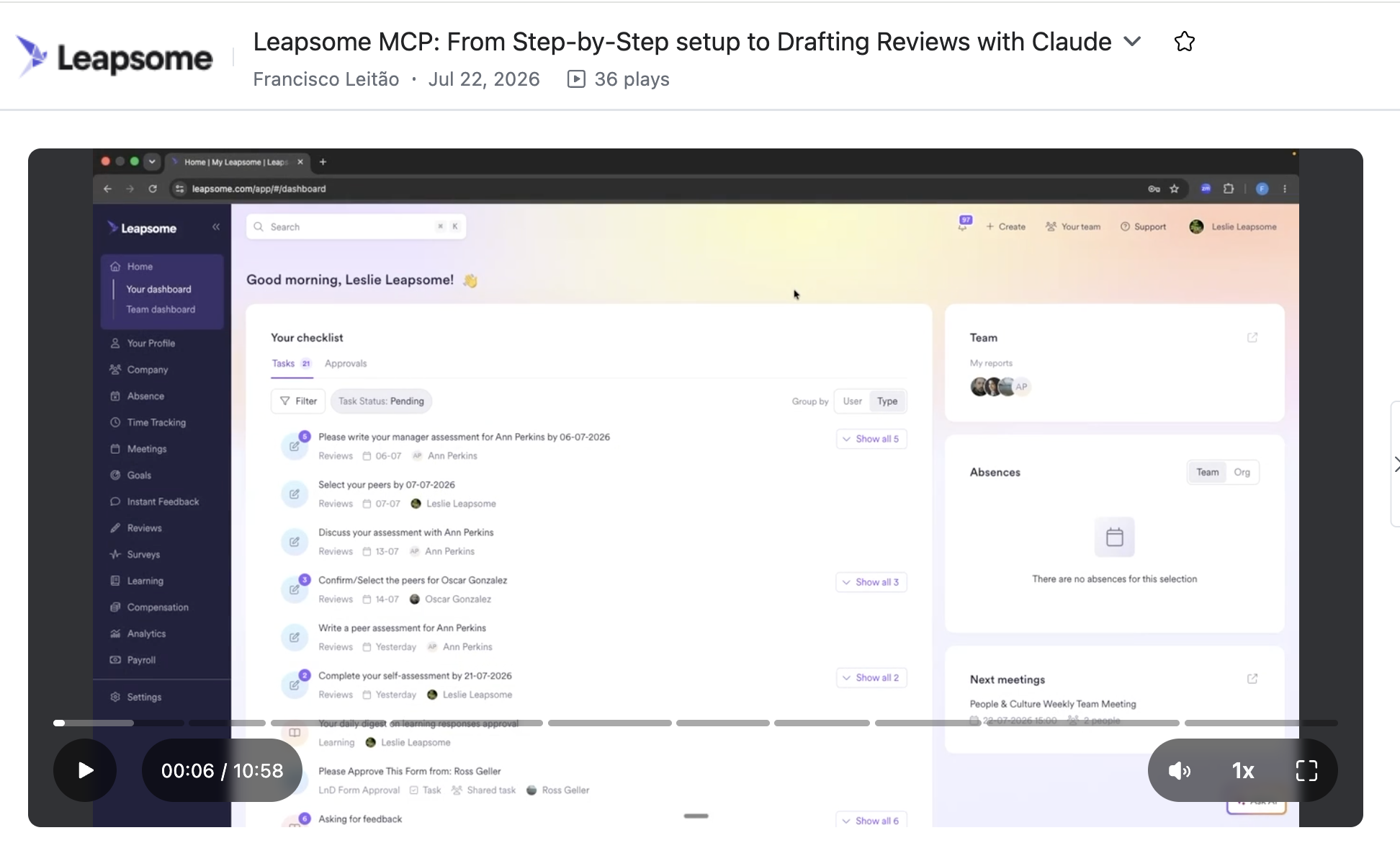Open Compensation in sidebar
This screenshot has width=1400, height=856.
click(158, 607)
